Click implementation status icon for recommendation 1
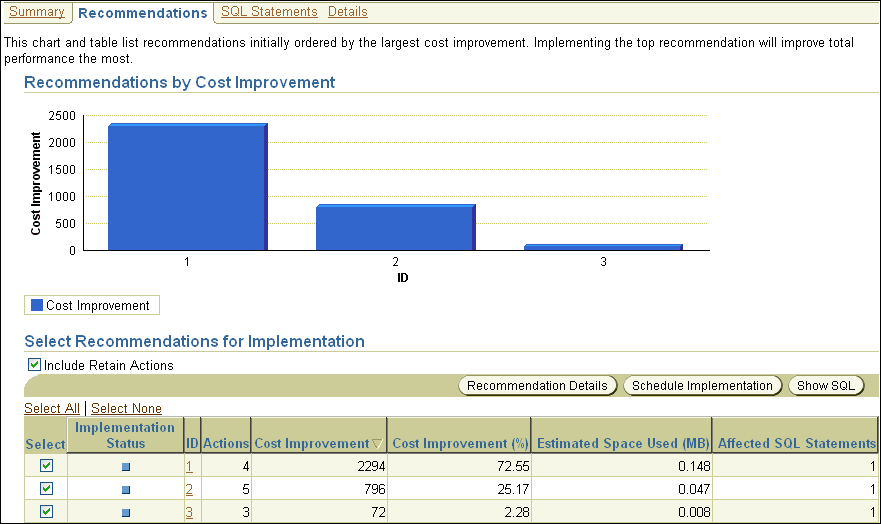The height and width of the screenshot is (524, 881). [126, 467]
